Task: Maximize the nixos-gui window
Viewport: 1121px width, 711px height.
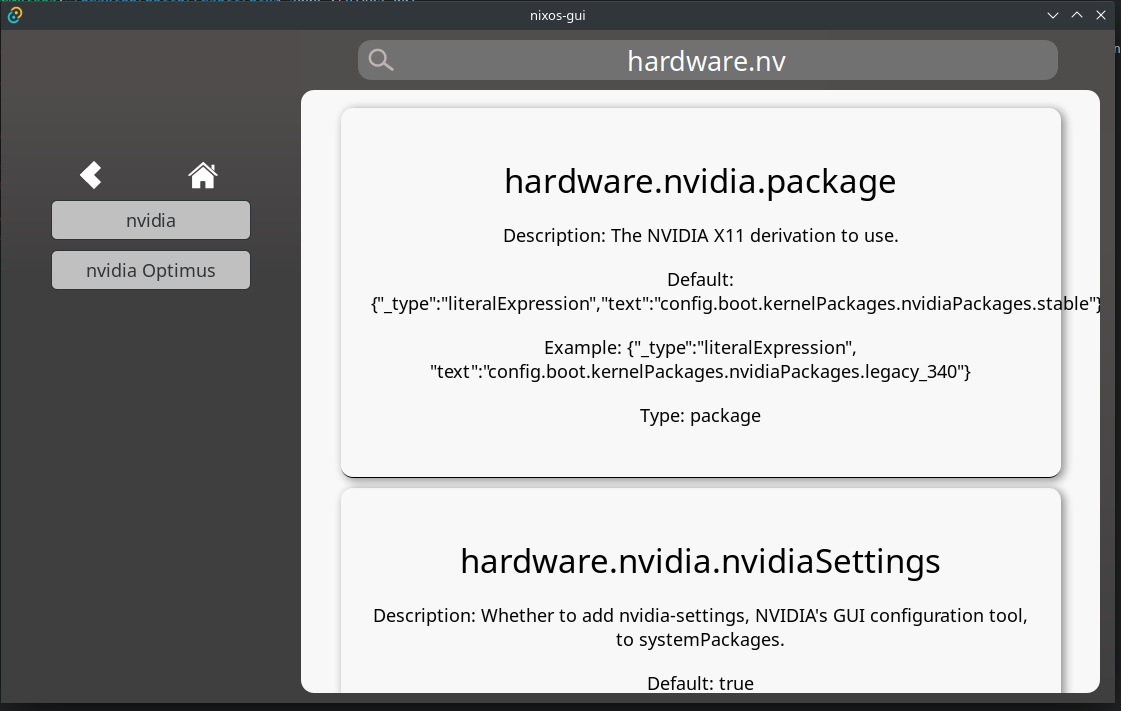Action: (x=1077, y=15)
